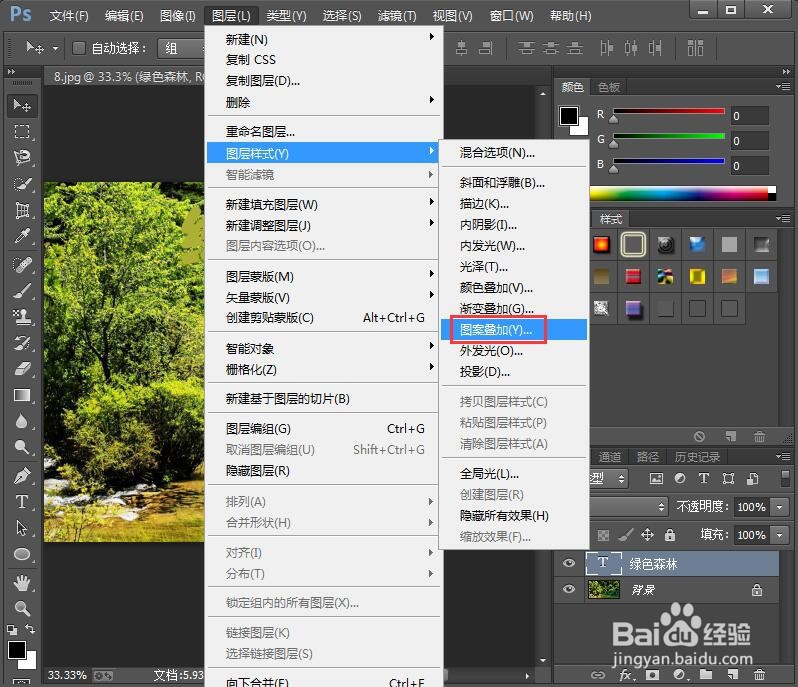
Task: Open the blend mode dropdown
Action: tap(629, 506)
